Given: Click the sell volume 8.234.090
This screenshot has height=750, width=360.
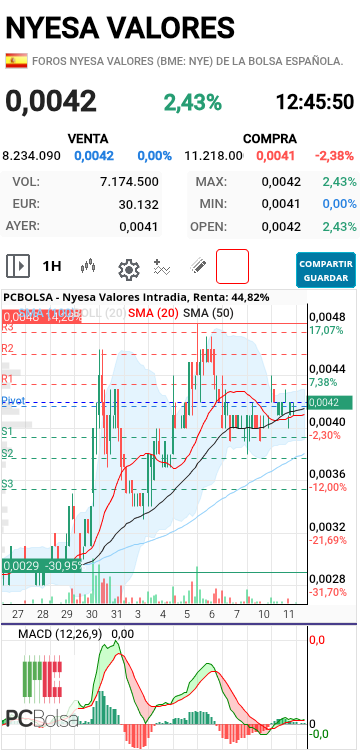Looking at the screenshot, I should 32,156.
